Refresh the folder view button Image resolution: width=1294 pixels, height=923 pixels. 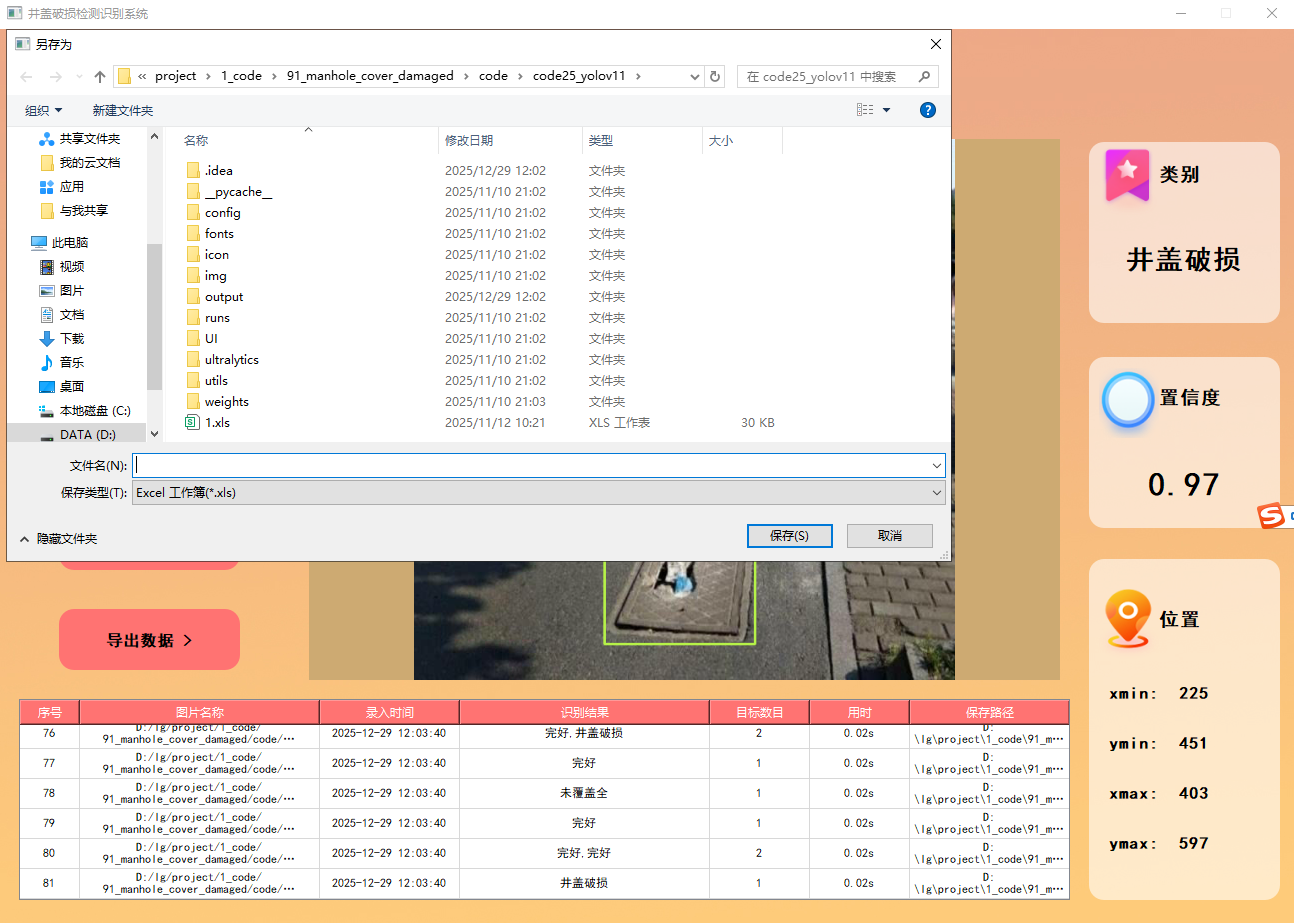[x=715, y=76]
